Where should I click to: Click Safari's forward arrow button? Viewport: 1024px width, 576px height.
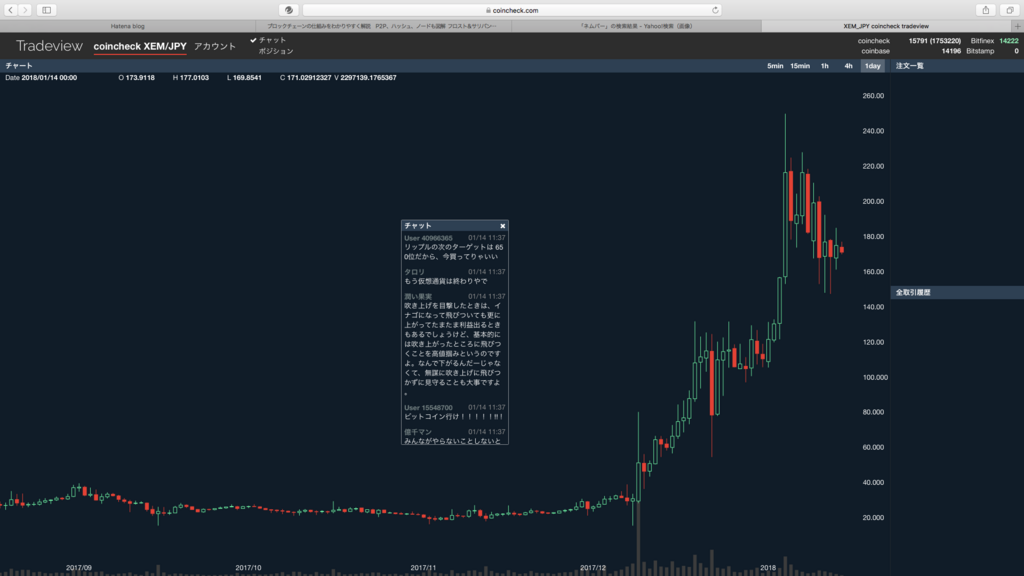(x=25, y=10)
